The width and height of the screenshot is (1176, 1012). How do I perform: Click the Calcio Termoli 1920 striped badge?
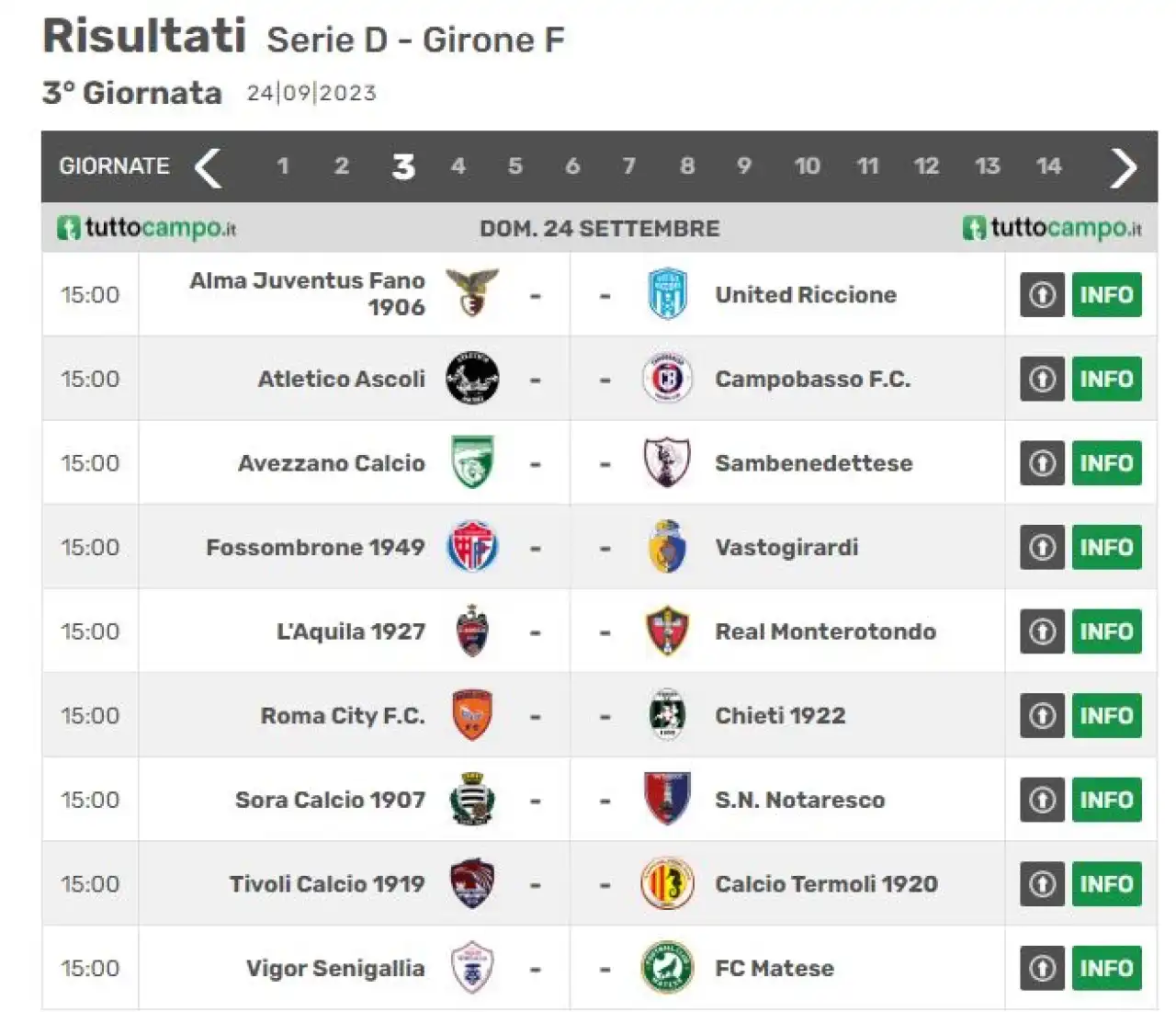[x=667, y=883]
